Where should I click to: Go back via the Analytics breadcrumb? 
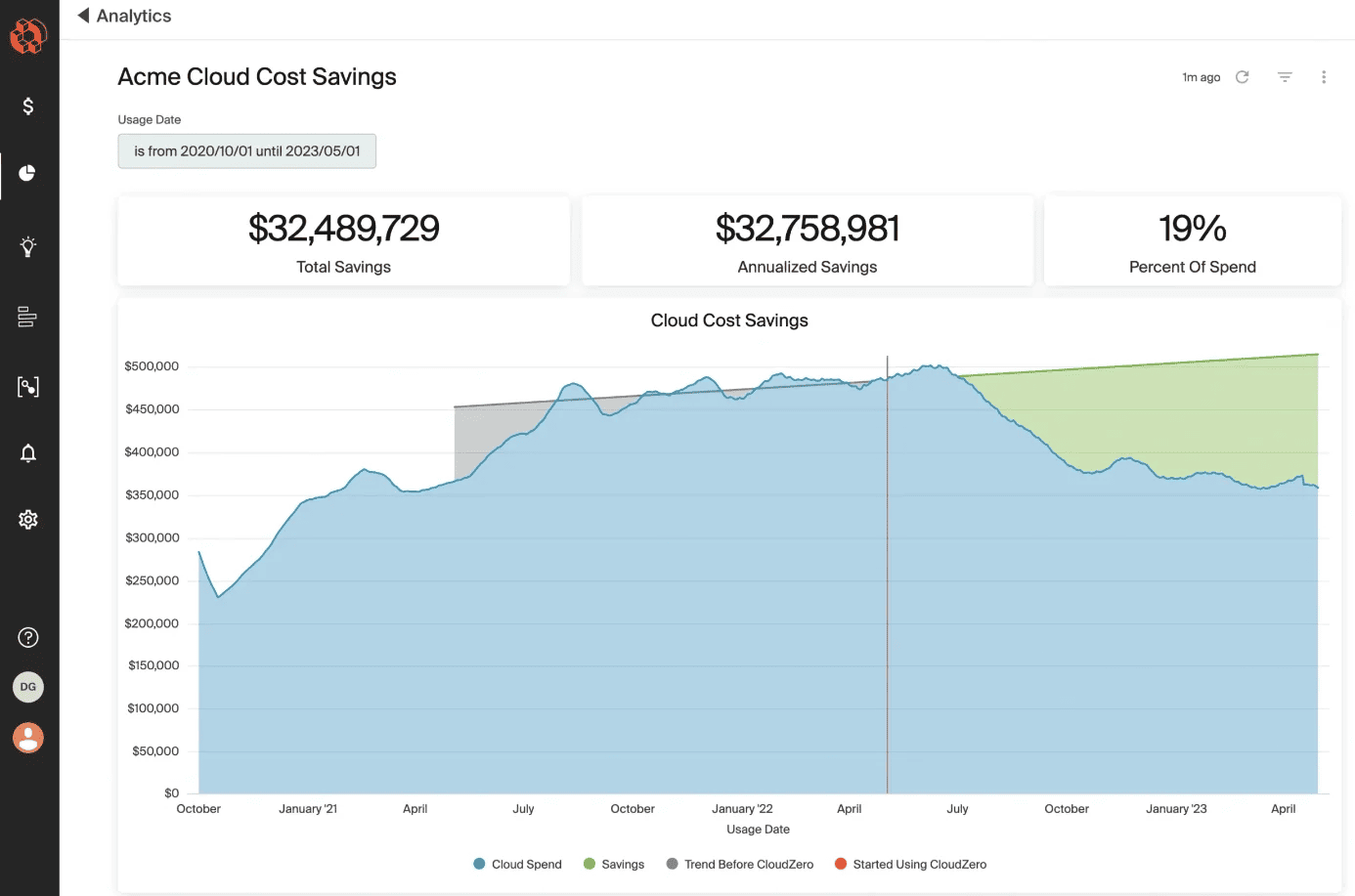point(123,16)
